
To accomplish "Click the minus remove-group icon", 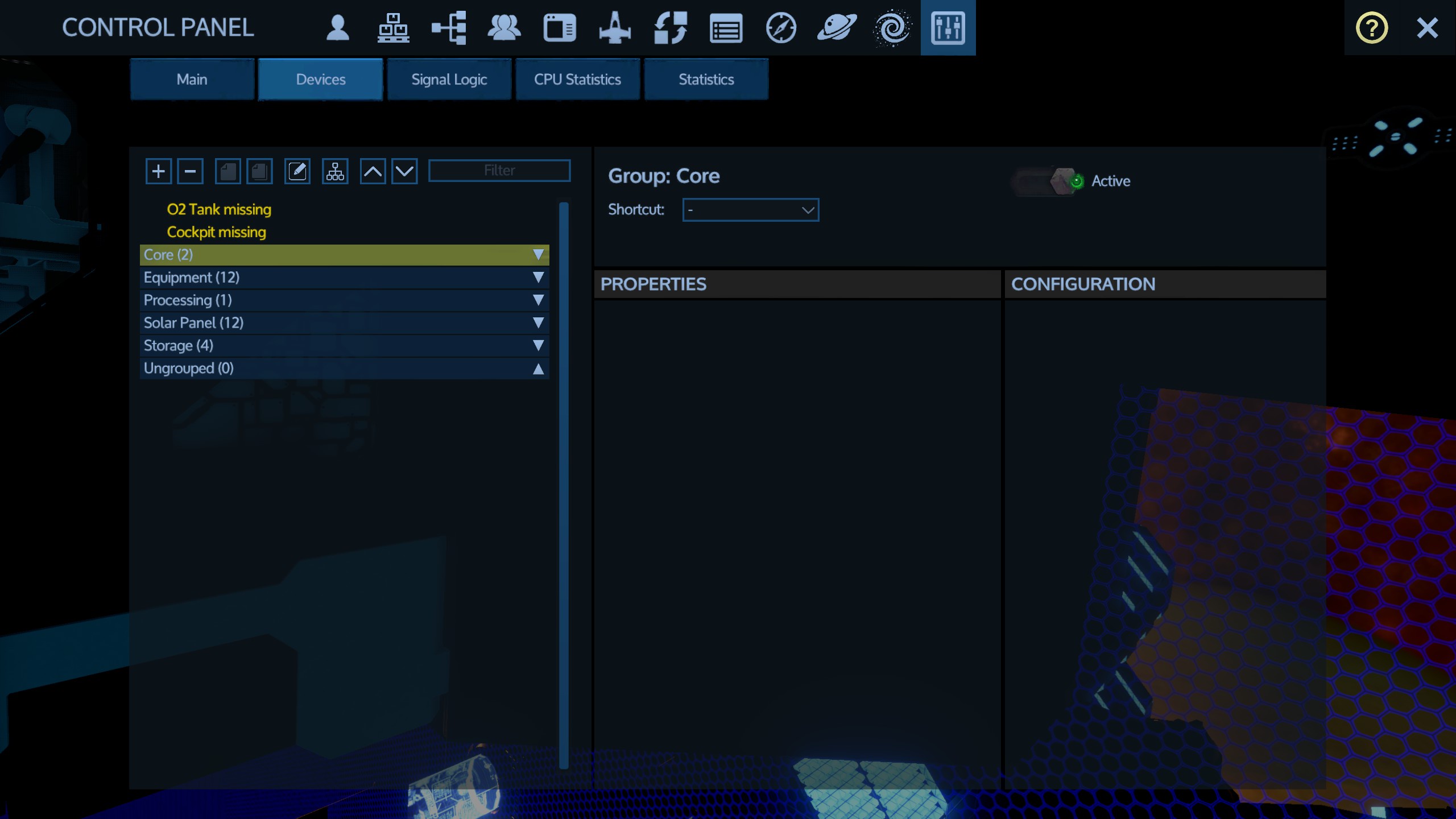I will pos(190,171).
